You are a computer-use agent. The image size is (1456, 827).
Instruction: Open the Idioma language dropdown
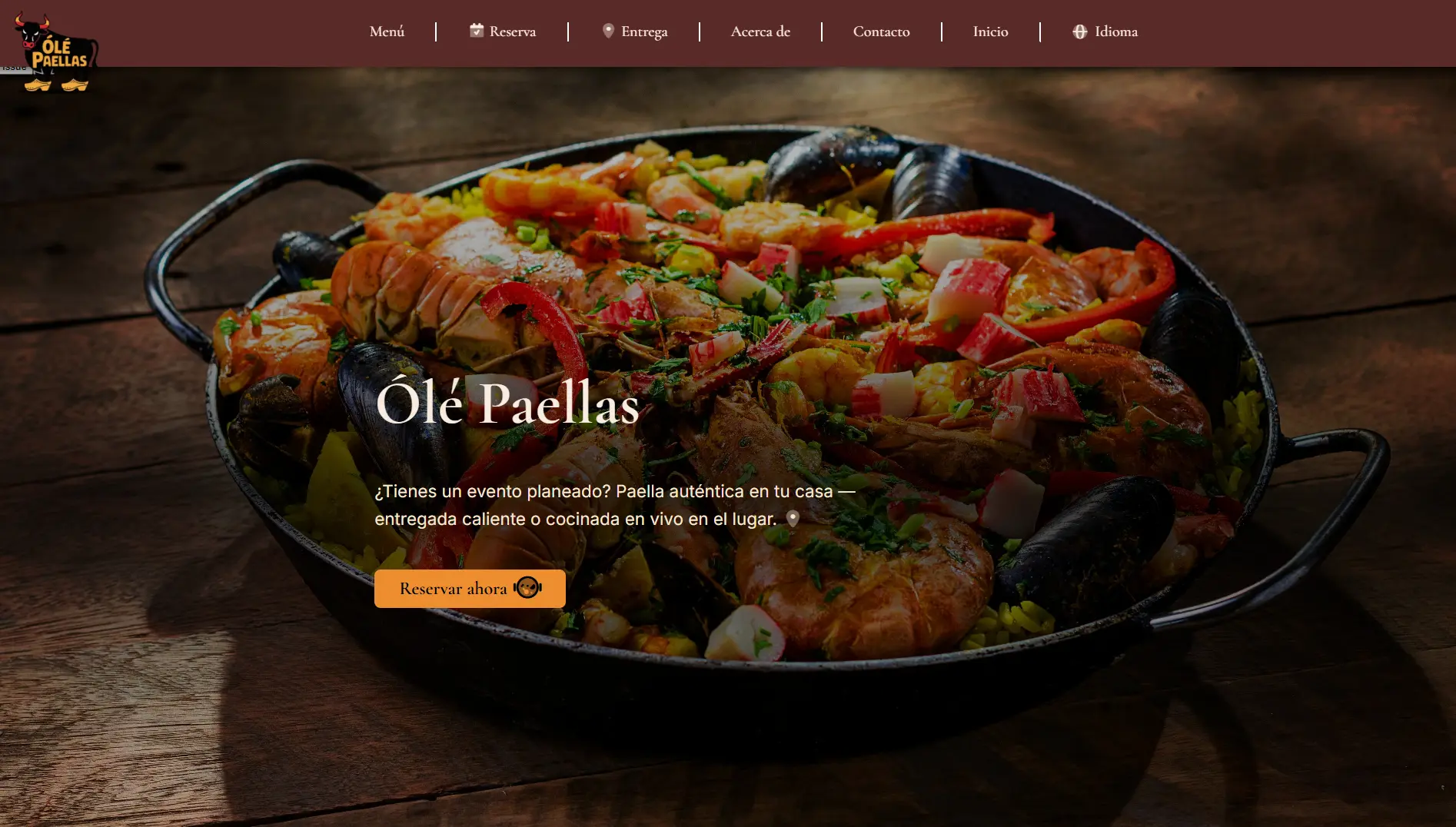click(x=1105, y=32)
